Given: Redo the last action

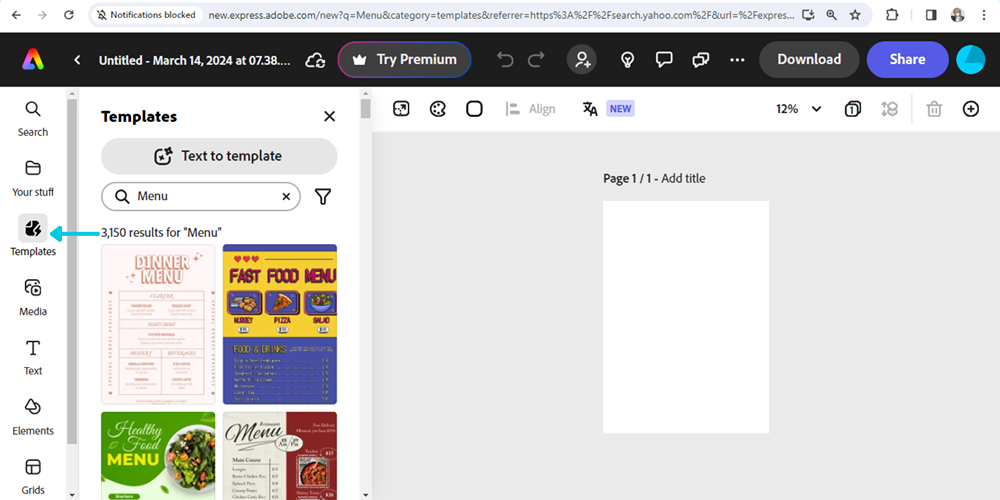Looking at the screenshot, I should pyautogui.click(x=536, y=60).
